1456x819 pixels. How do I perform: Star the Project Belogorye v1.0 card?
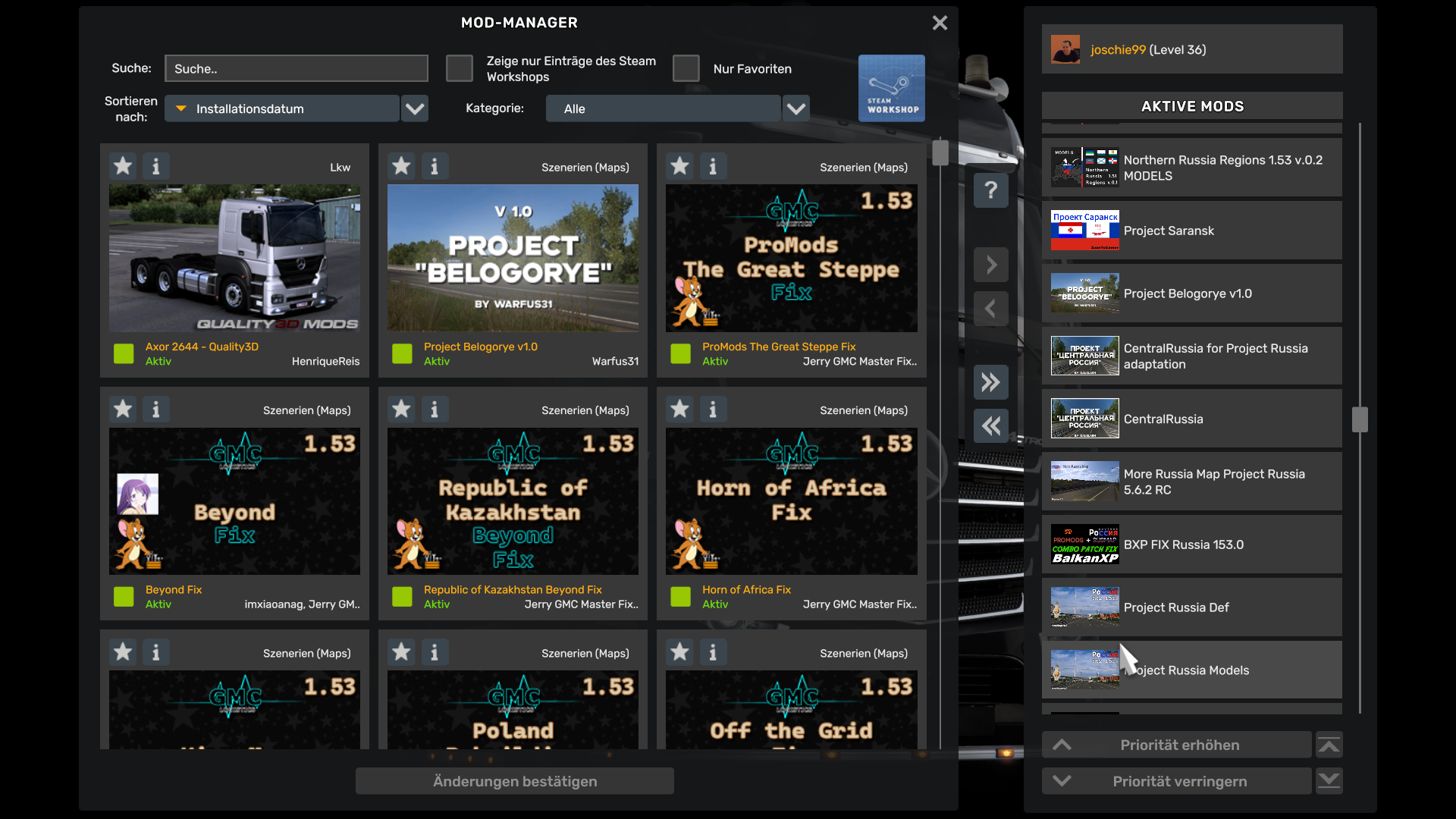[401, 166]
